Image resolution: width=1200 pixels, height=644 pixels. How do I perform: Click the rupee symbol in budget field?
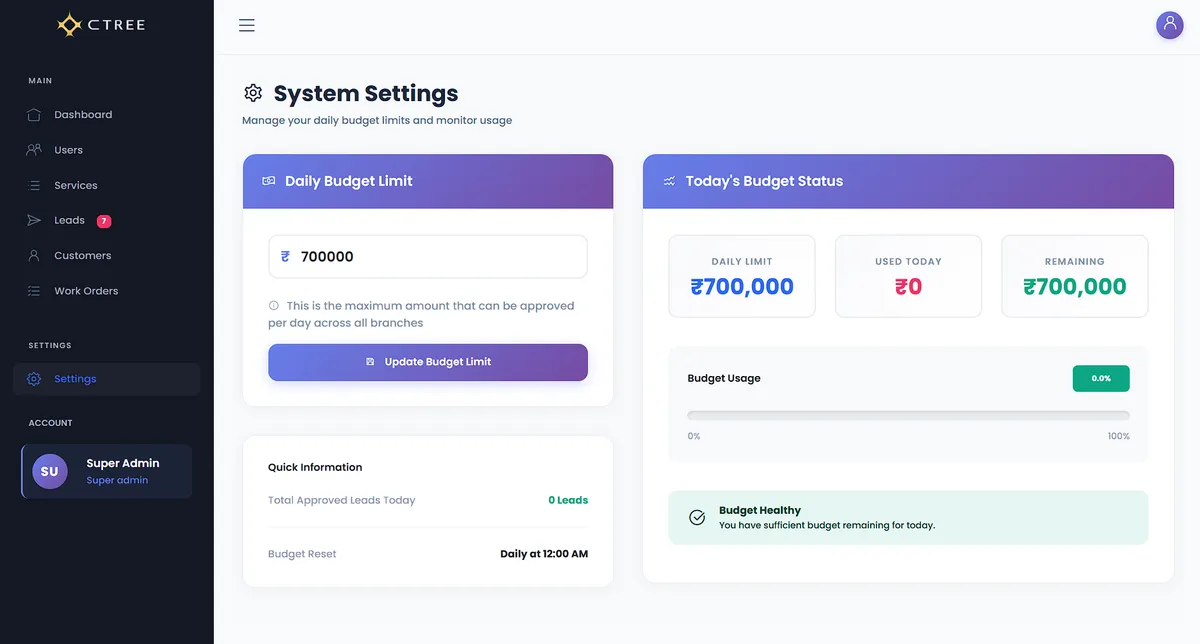pos(285,256)
